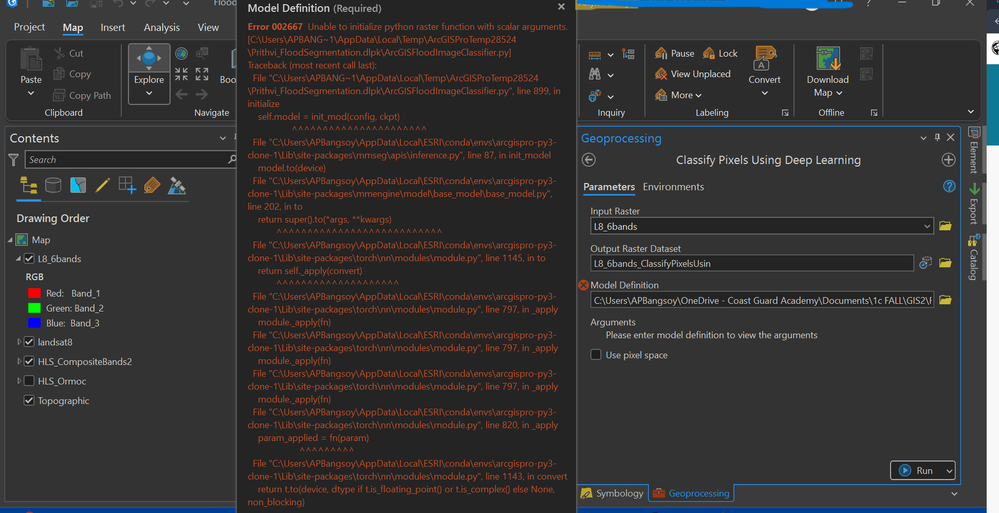Enable the HLS_Ormoc layer checkbox

coord(29,381)
